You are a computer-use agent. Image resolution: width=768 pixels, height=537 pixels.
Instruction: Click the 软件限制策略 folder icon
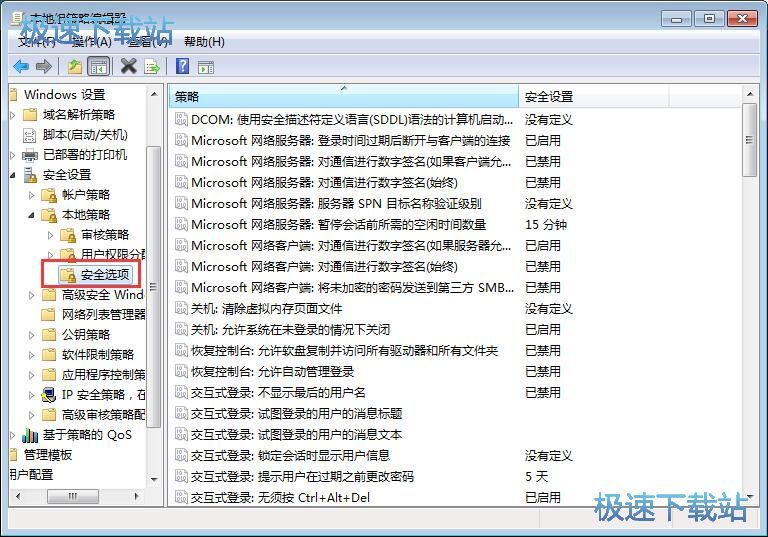point(48,355)
